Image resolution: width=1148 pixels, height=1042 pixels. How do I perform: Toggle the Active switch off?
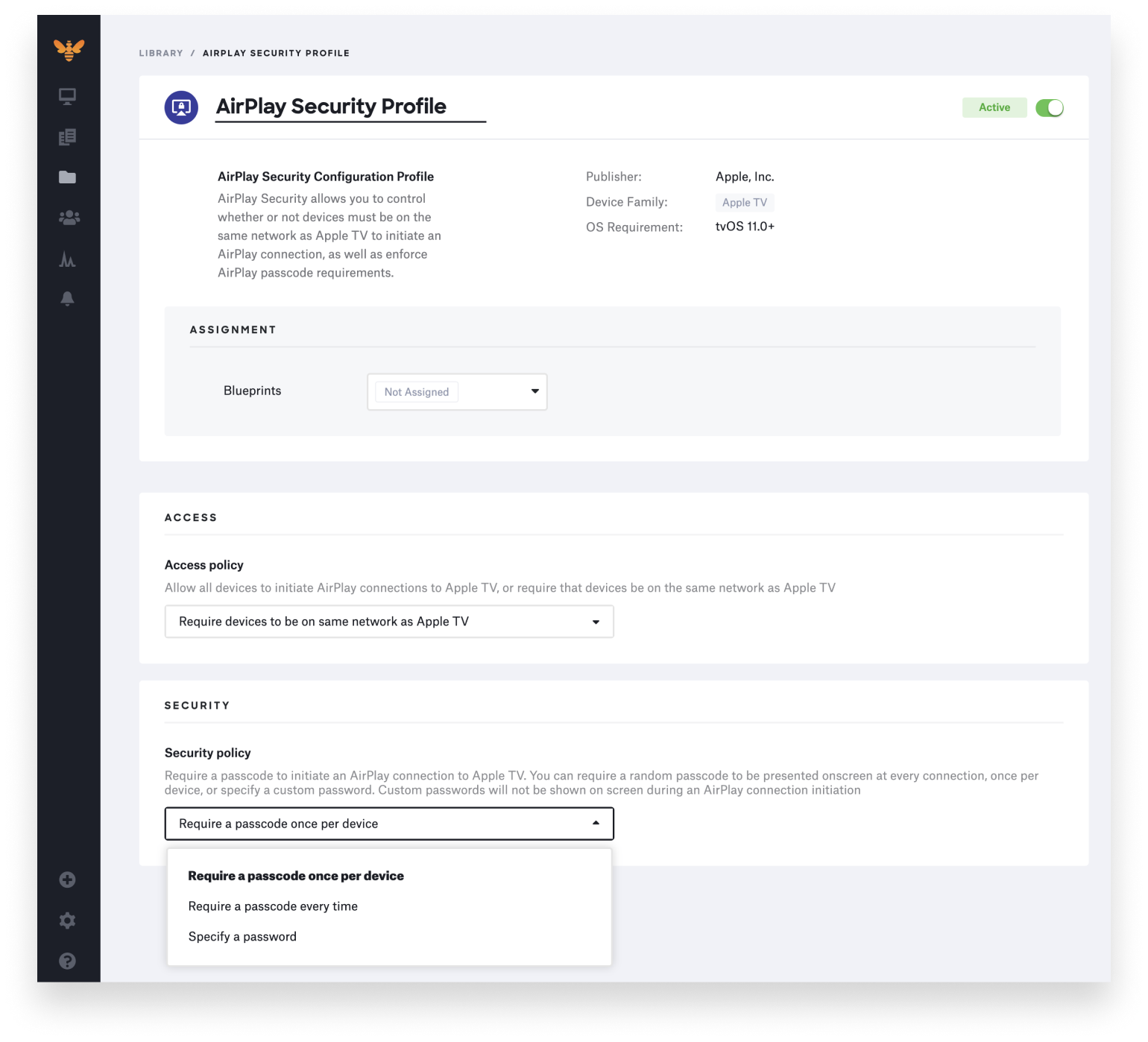tap(1049, 107)
